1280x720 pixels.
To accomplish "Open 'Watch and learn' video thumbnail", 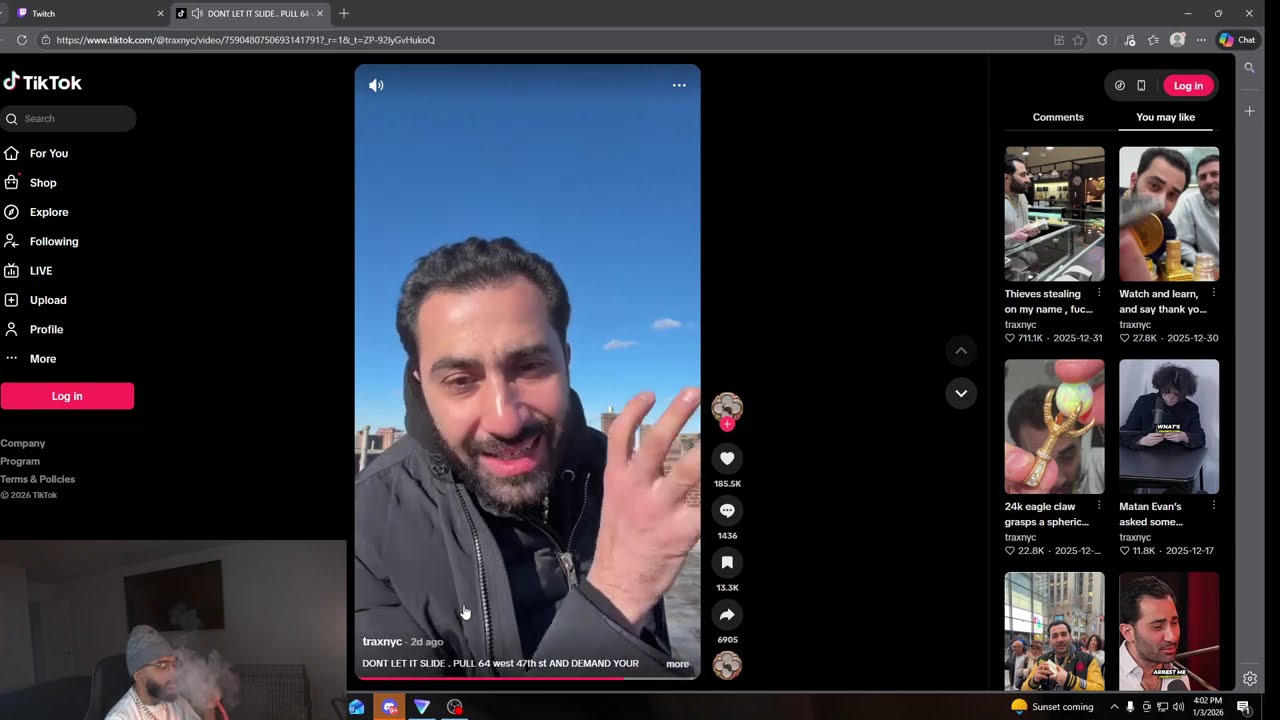I will click(x=1169, y=214).
